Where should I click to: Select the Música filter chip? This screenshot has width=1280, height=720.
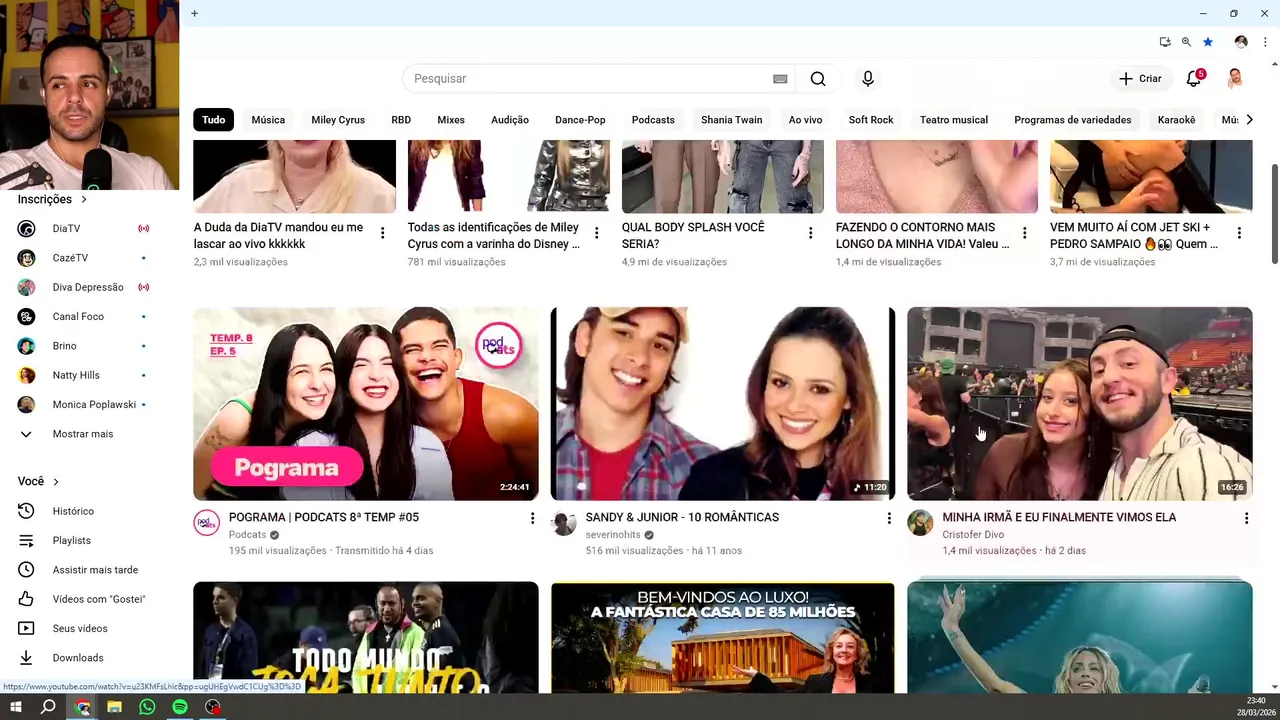(x=268, y=120)
